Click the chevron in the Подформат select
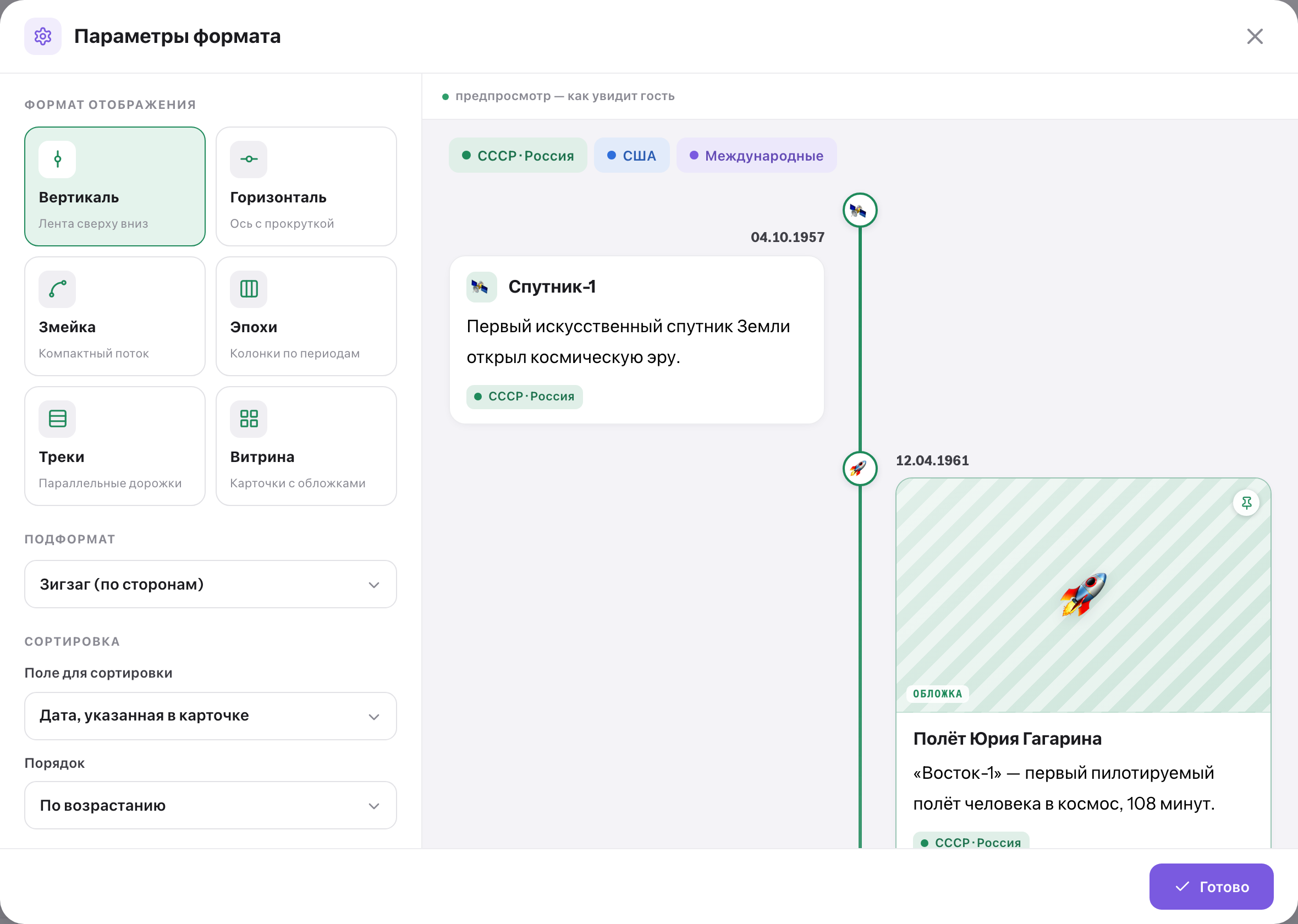This screenshot has width=1298, height=924. pyautogui.click(x=373, y=585)
